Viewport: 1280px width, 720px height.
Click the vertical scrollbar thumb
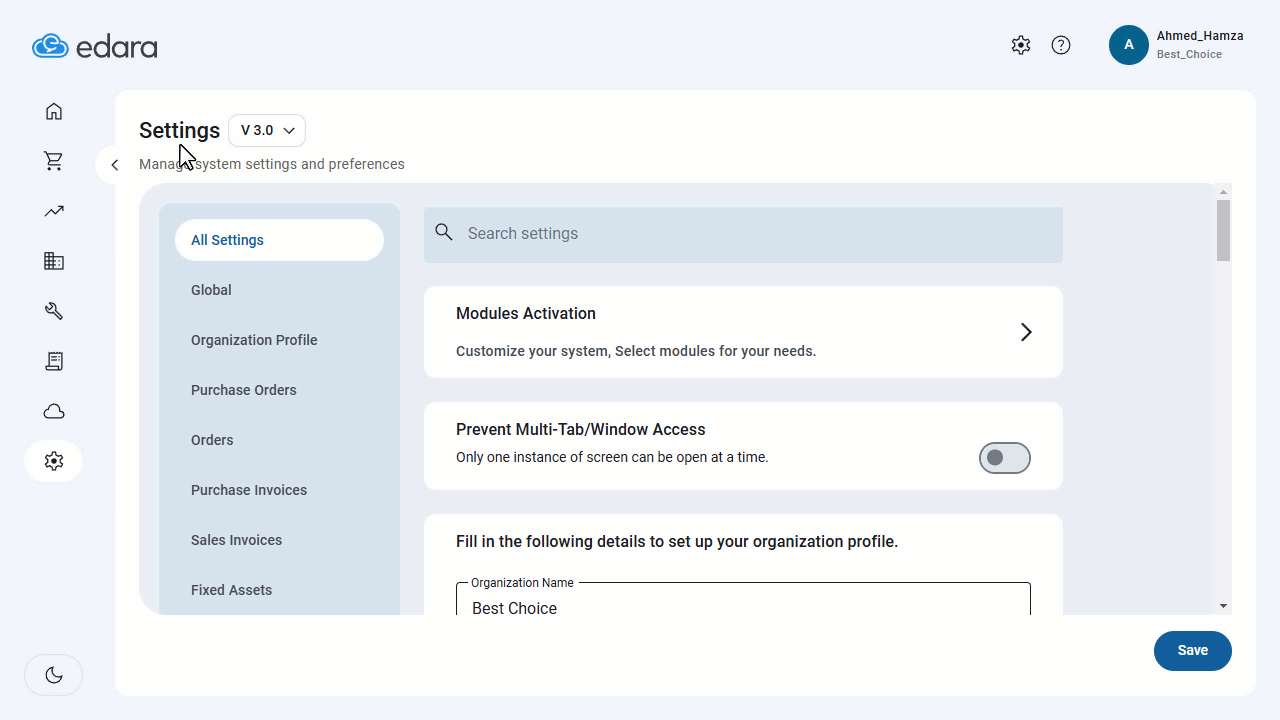pos(1224,230)
